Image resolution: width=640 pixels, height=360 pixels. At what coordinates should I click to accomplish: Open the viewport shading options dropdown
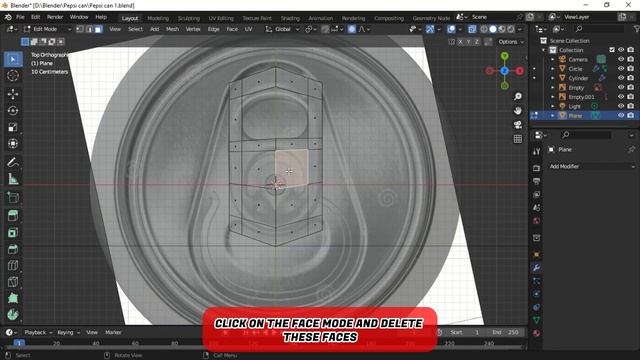pyautogui.click(x=520, y=29)
